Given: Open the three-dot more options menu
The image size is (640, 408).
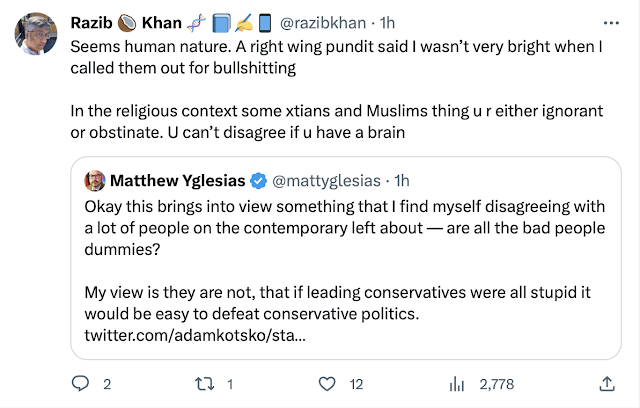Looking at the screenshot, I should point(609,22).
